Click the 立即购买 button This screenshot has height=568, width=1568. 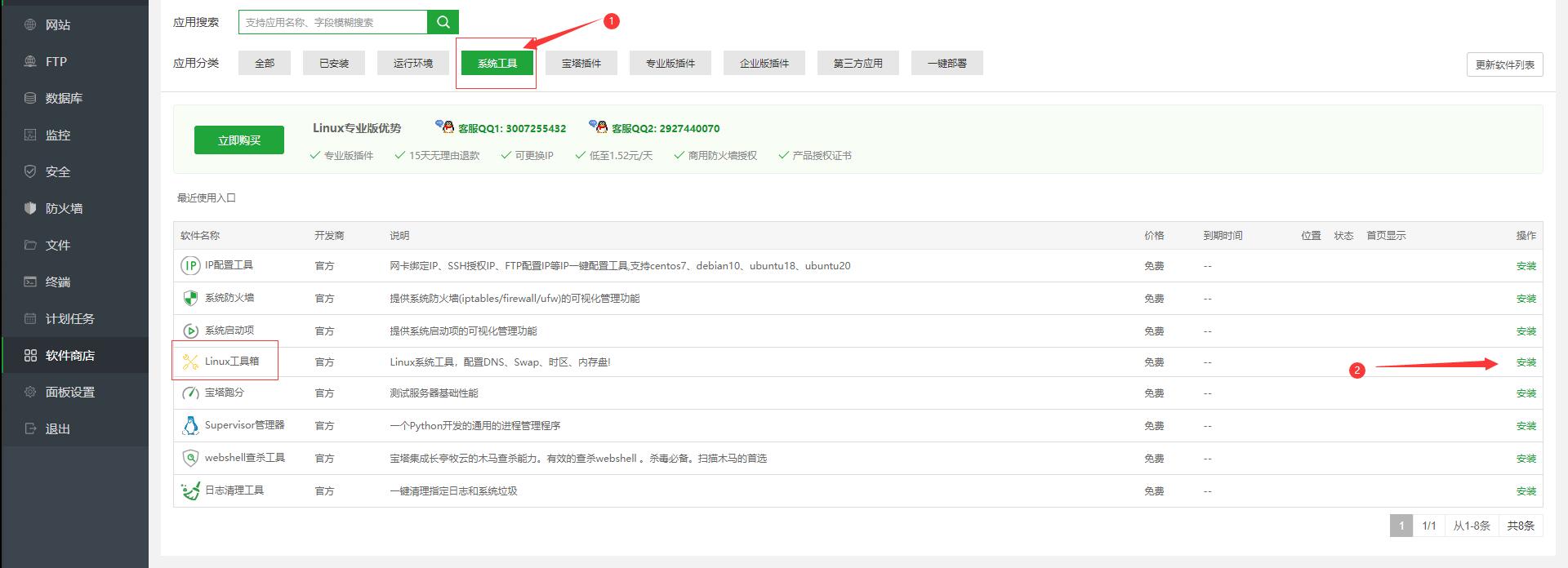239,140
